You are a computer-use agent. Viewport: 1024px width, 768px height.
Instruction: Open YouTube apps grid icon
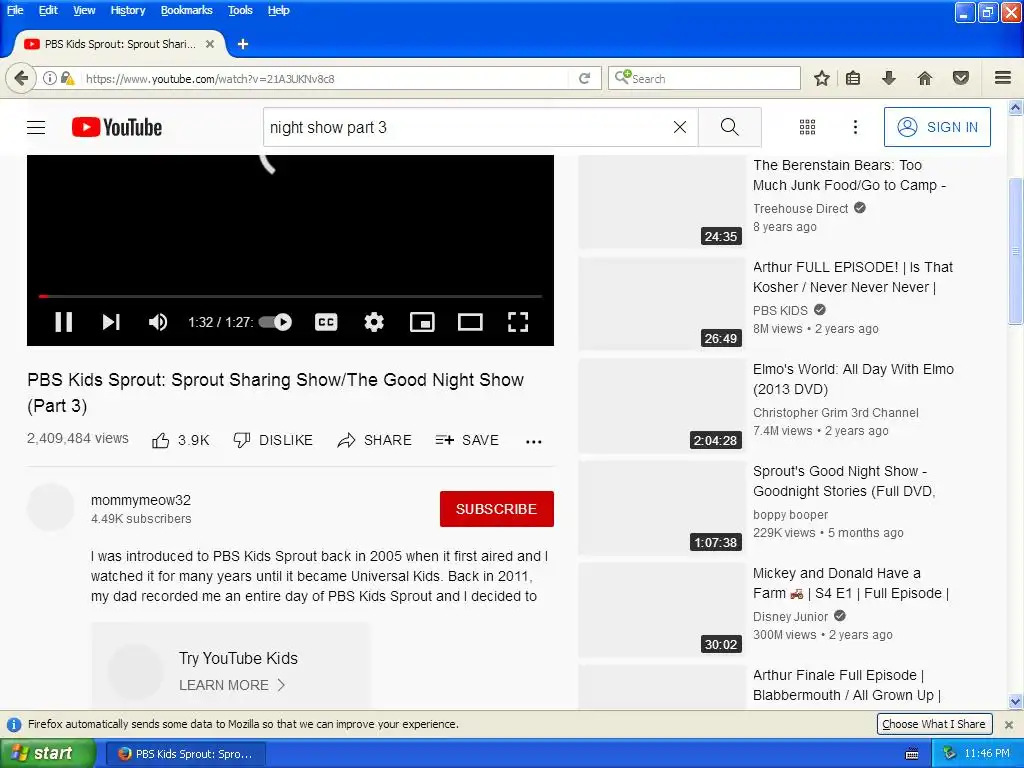point(808,127)
